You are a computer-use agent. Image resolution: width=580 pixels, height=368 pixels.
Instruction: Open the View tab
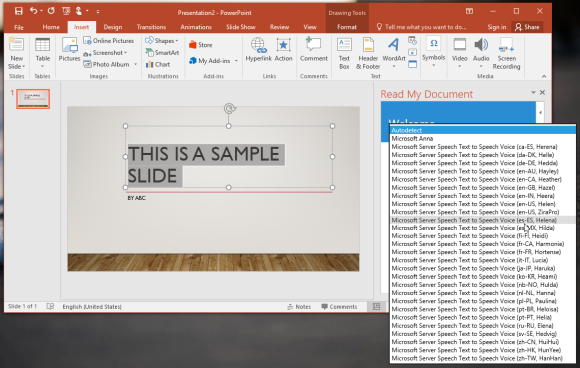coord(310,27)
